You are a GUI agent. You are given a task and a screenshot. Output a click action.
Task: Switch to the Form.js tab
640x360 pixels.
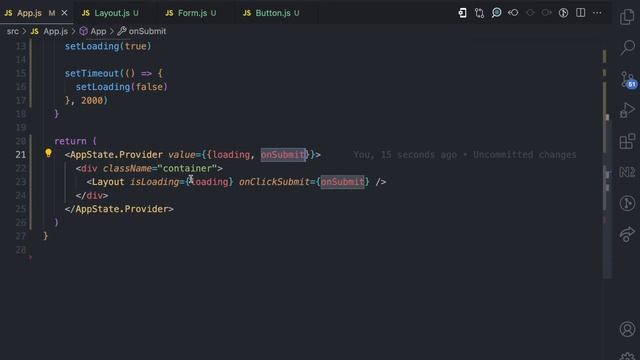(192, 13)
